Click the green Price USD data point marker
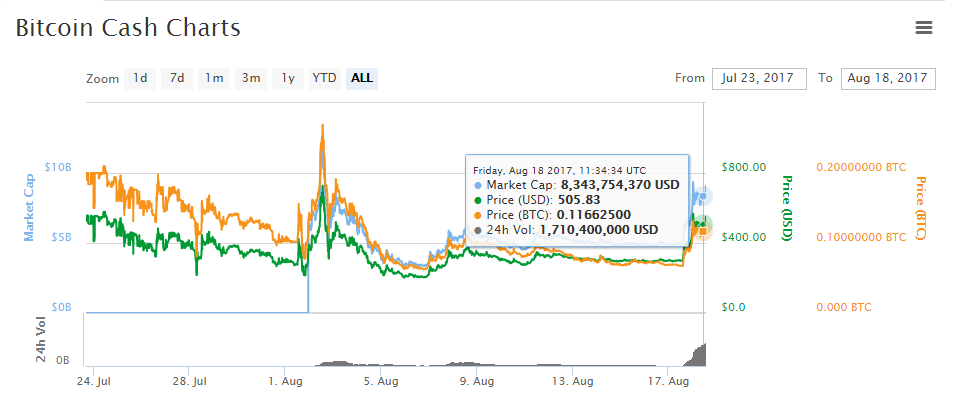Viewport: 961px width, 399px height. point(703,224)
